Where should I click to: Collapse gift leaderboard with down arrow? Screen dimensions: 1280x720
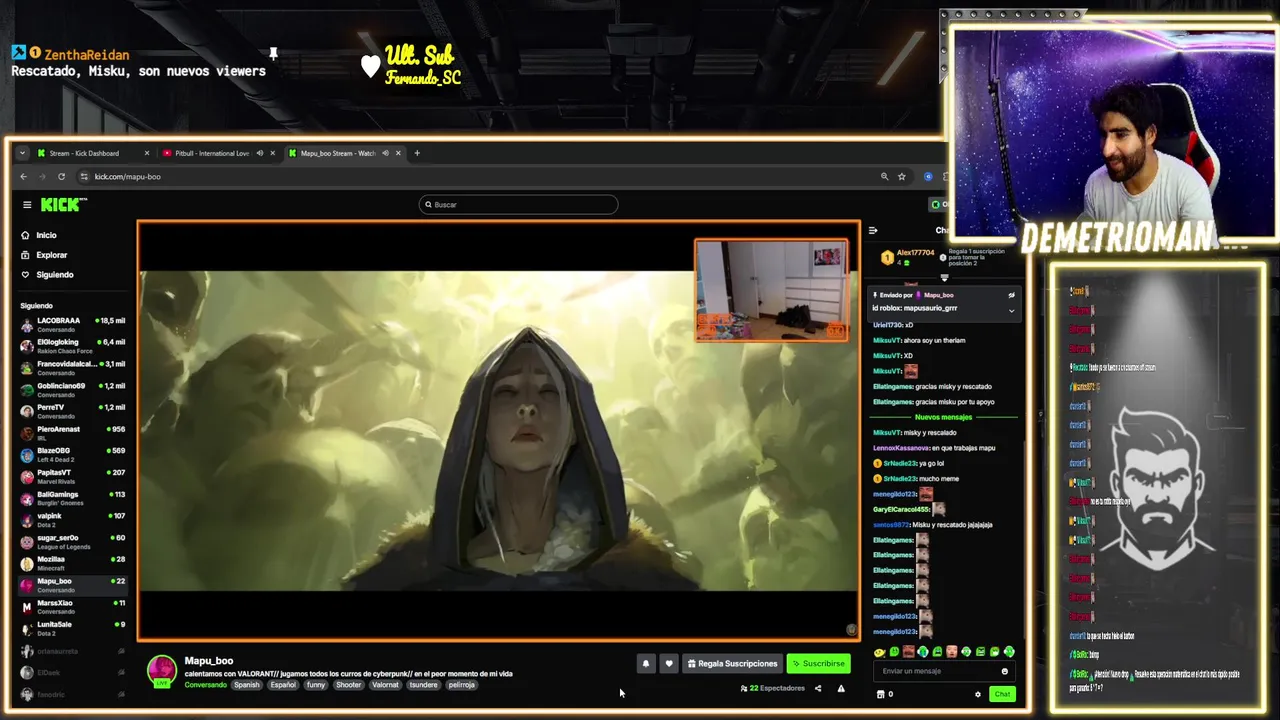point(944,278)
